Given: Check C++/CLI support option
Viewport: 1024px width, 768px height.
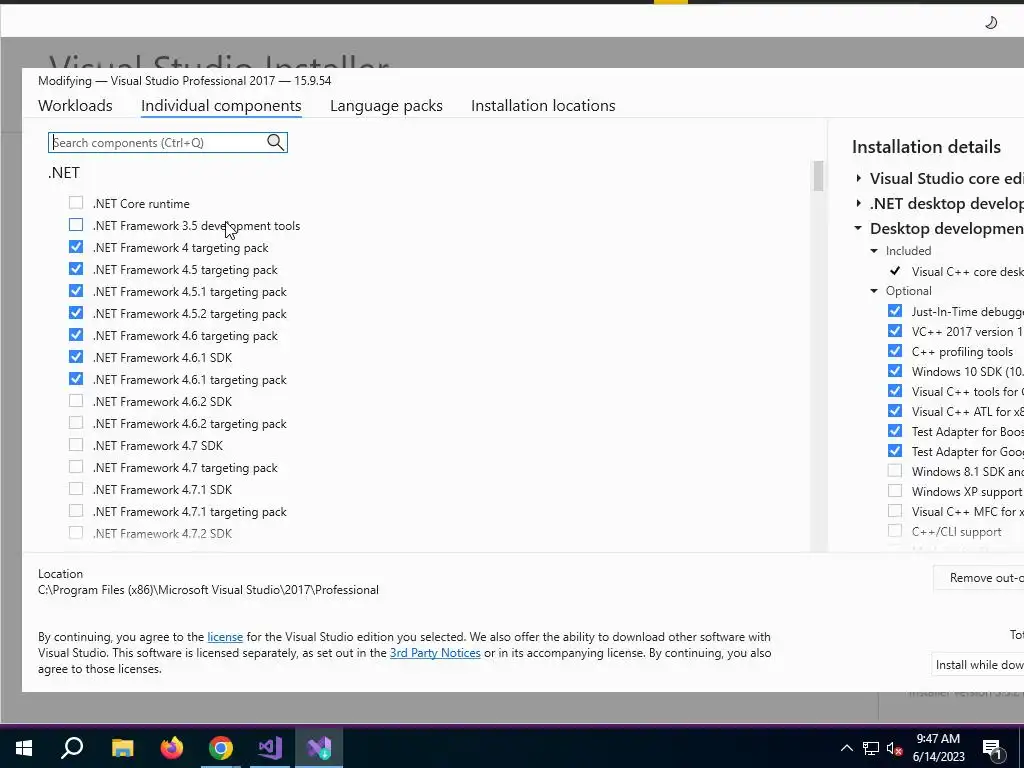Looking at the screenshot, I should [x=895, y=531].
